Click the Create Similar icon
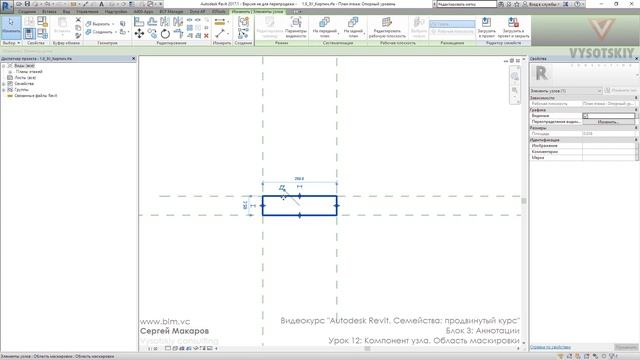 point(243,34)
